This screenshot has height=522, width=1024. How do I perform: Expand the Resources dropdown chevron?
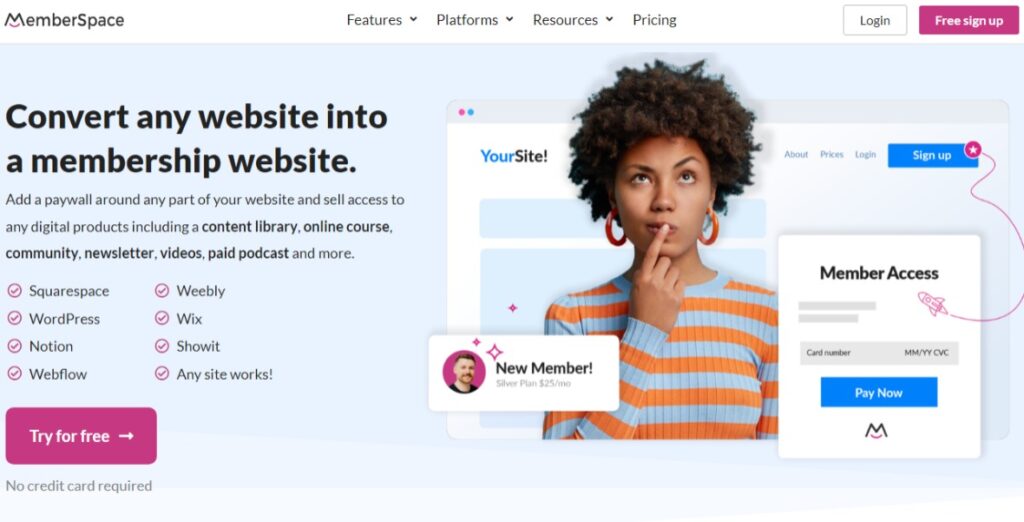(x=609, y=20)
